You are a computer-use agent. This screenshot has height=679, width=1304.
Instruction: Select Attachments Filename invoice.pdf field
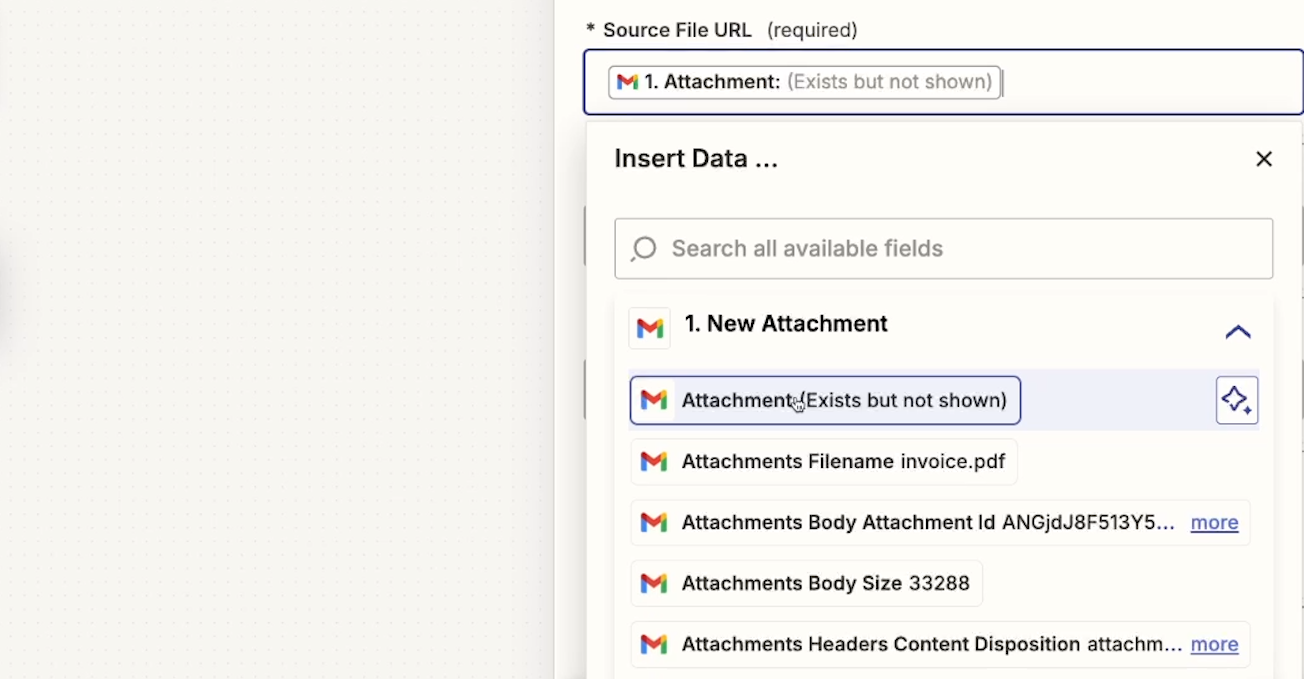click(x=824, y=461)
